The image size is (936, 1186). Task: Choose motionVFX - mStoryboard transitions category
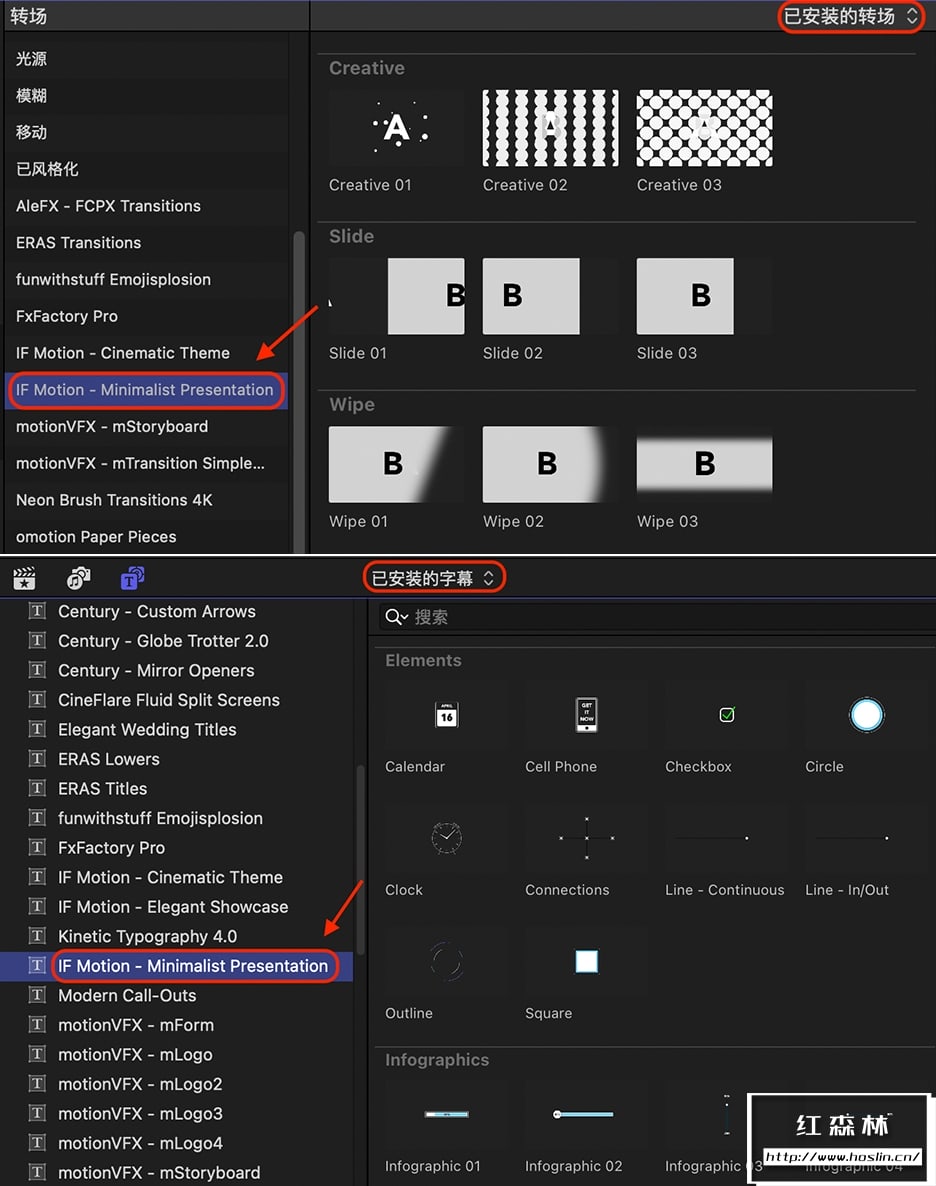tap(147, 427)
